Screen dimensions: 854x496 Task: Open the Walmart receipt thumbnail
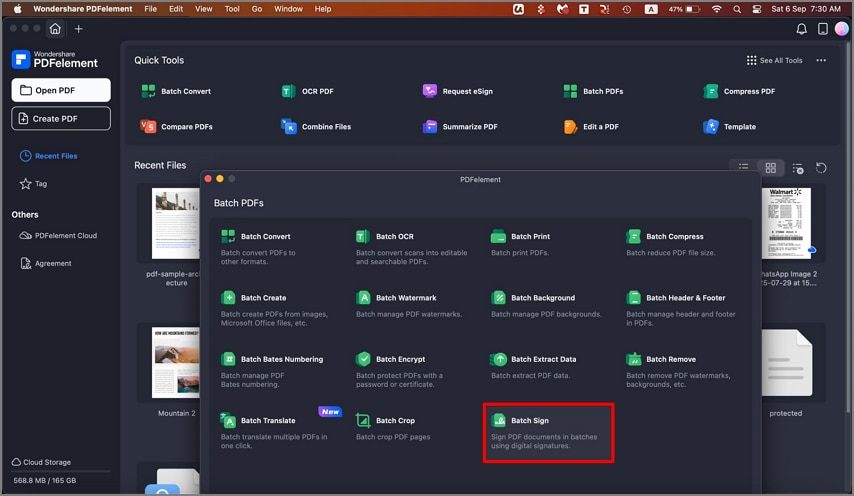pyautogui.click(x=786, y=223)
